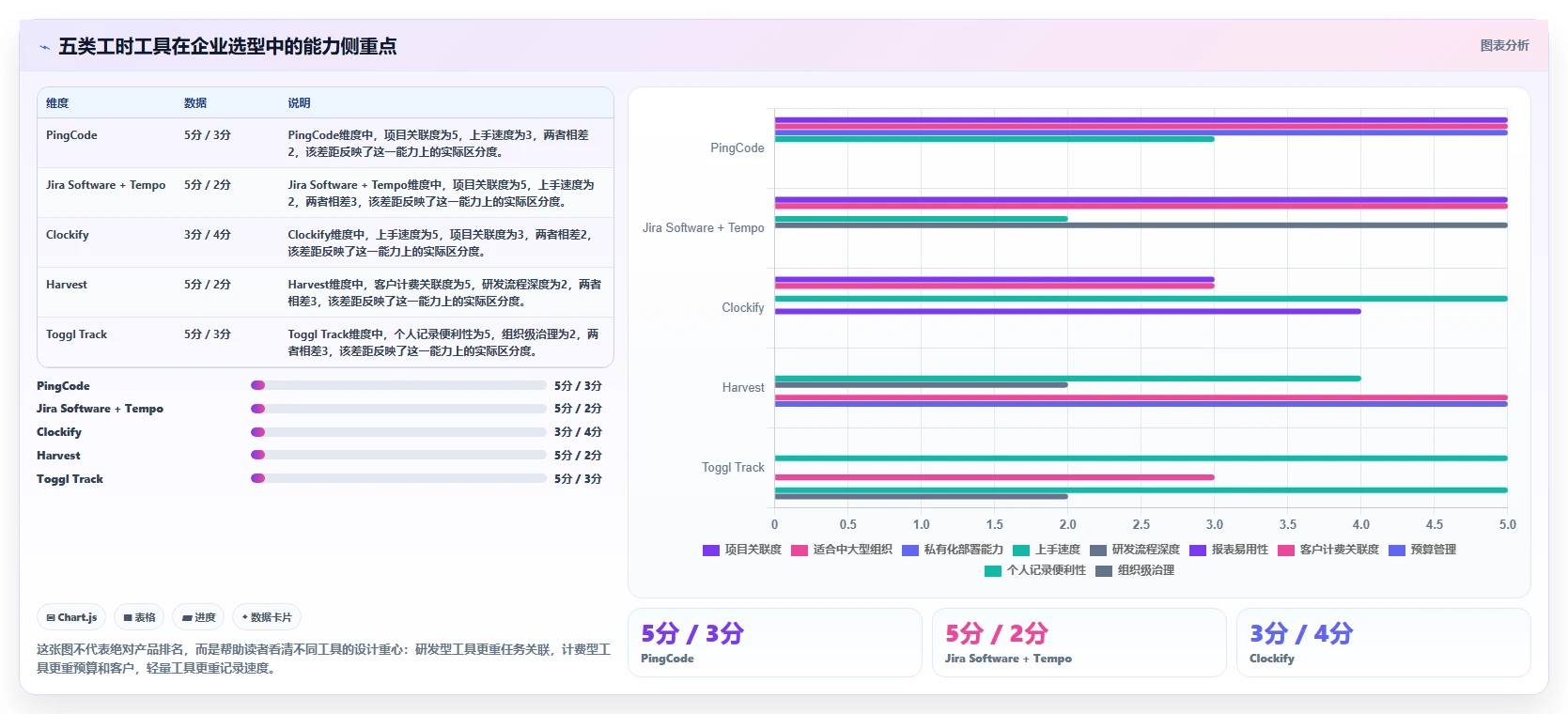Click the PingCode teal 上手速度 bar

[994, 139]
